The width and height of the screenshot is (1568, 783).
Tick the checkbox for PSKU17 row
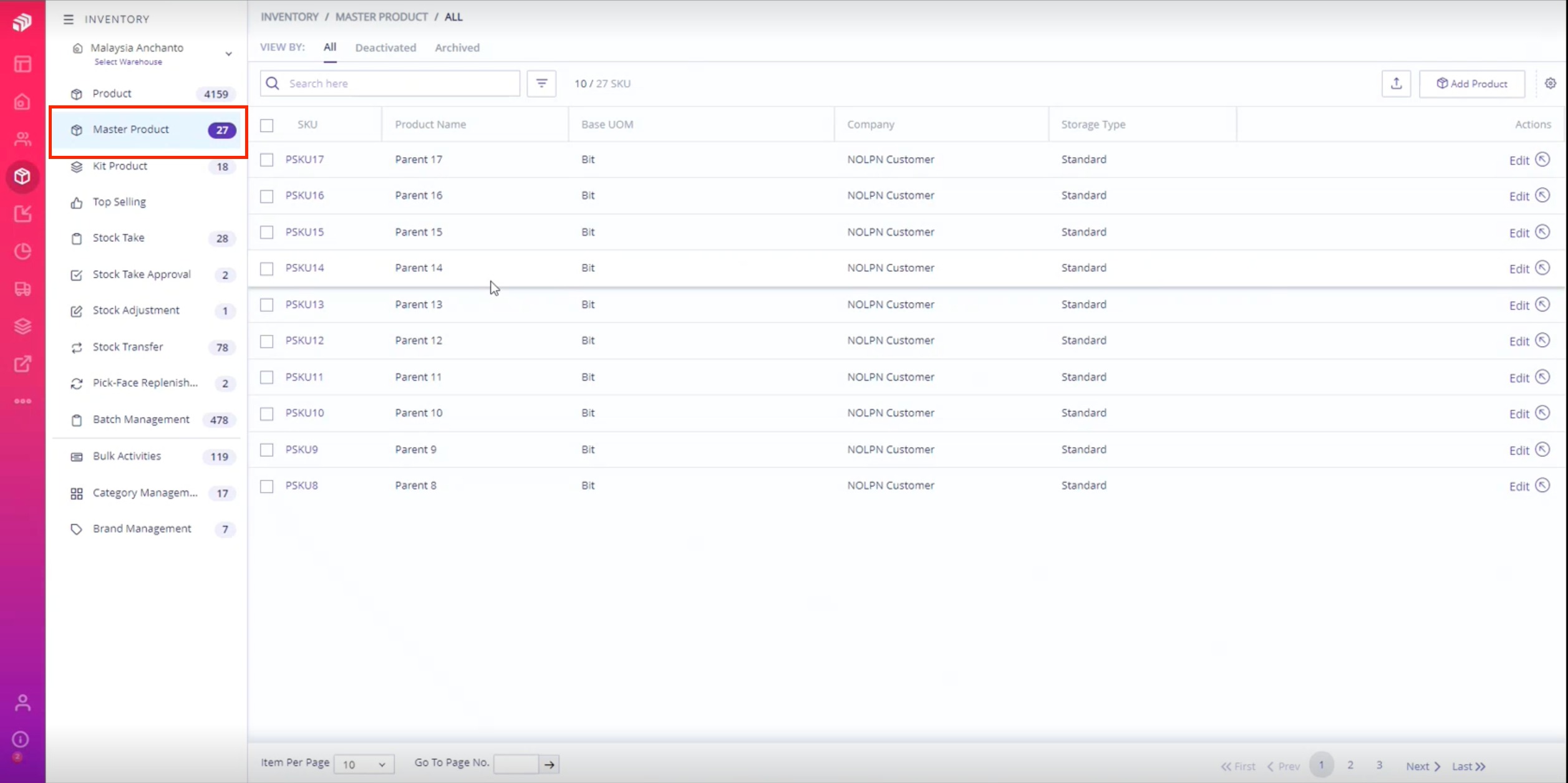266,160
